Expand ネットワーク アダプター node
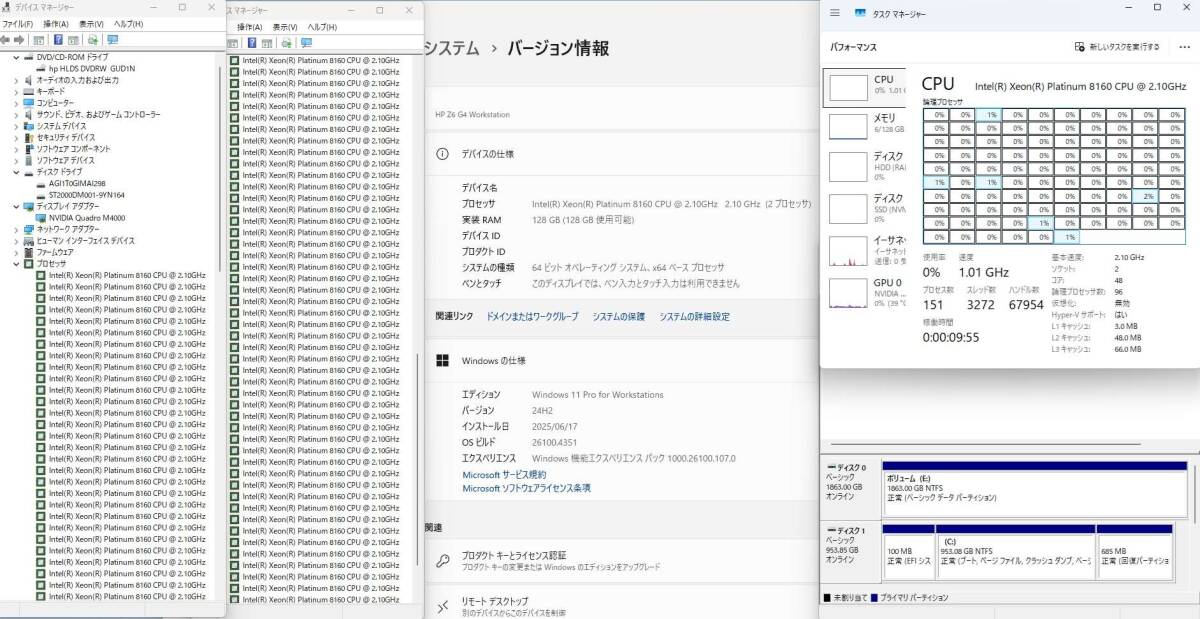Screen dimensions: 1200x619 (15, 229)
